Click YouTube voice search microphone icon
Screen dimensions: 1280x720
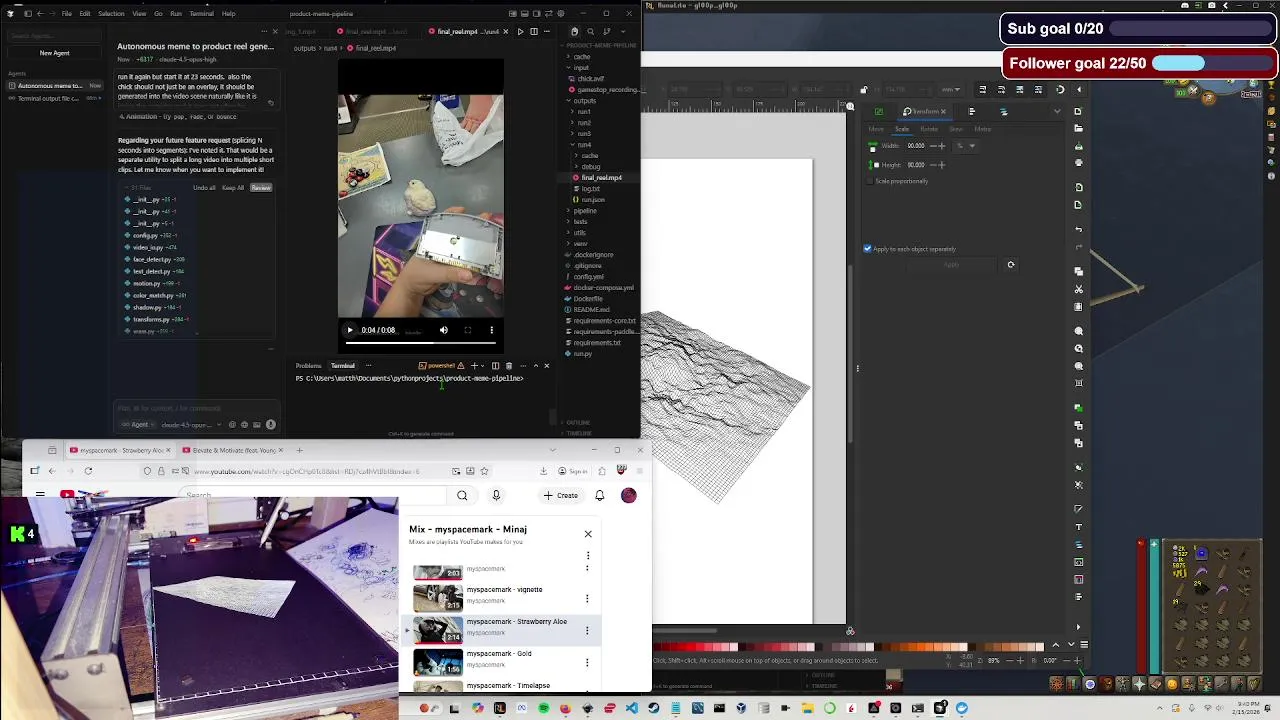[496, 496]
